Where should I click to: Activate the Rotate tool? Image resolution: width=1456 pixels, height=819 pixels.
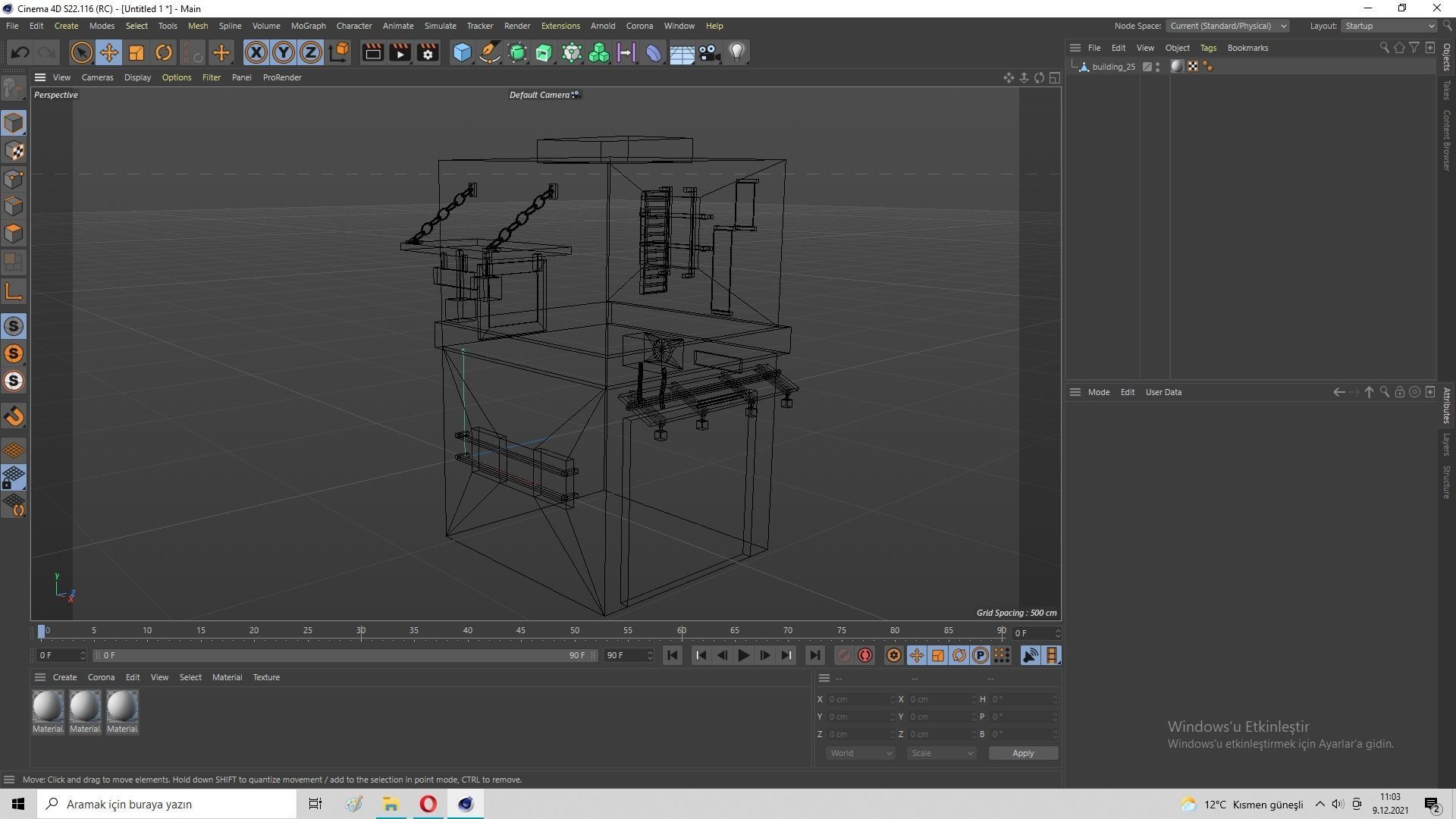coord(163,52)
